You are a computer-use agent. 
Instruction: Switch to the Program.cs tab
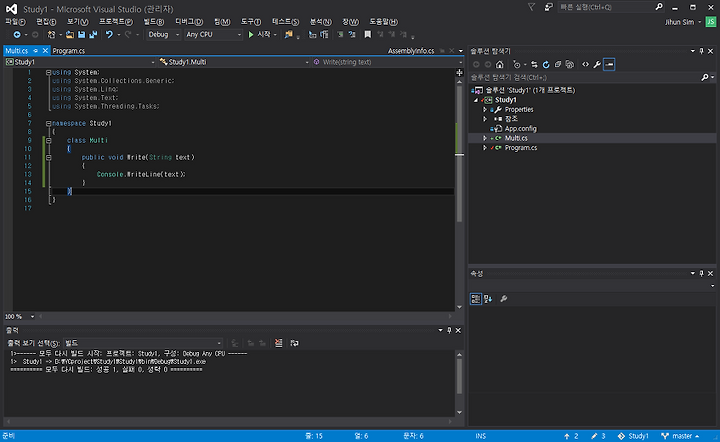[68, 50]
